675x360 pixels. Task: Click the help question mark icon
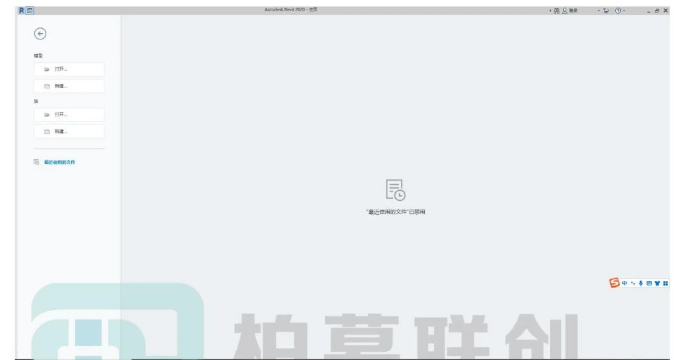618,11
